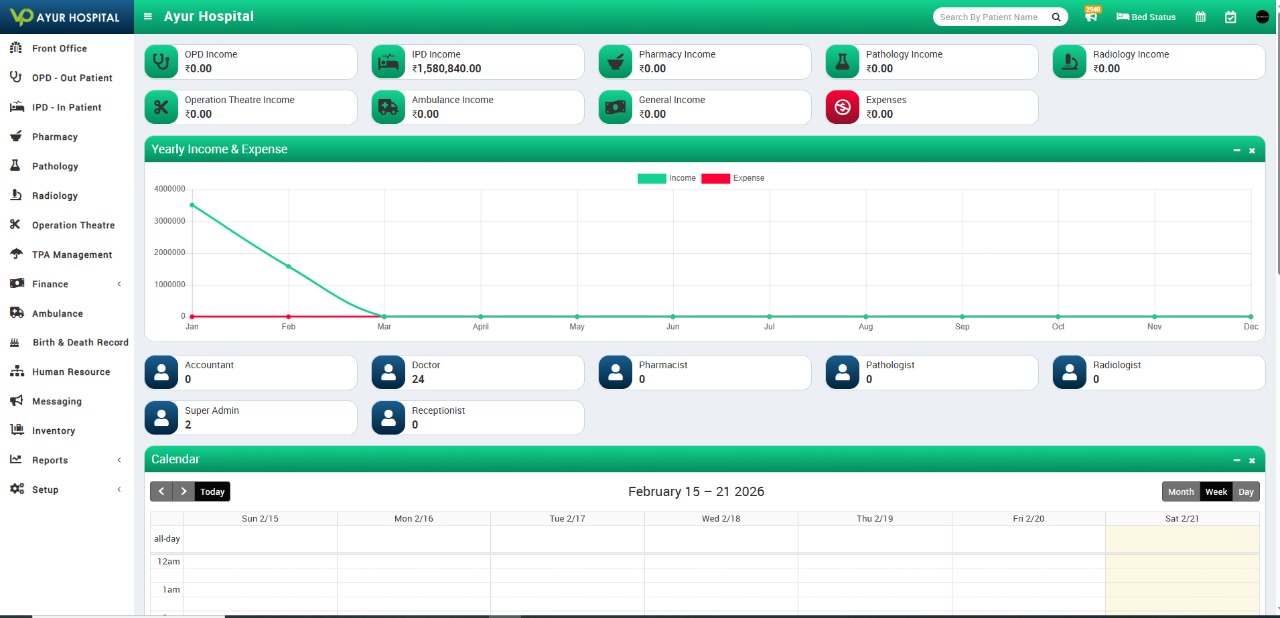This screenshot has height=618, width=1280.
Task: Open Bed Status
Action: click(x=1145, y=17)
